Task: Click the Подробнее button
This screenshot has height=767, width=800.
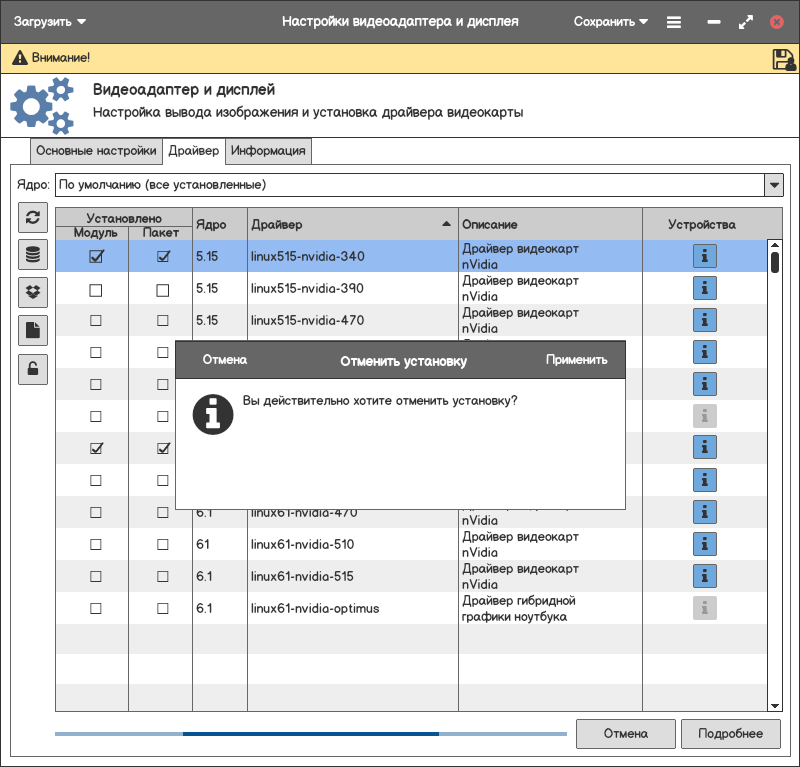Action: [730, 733]
